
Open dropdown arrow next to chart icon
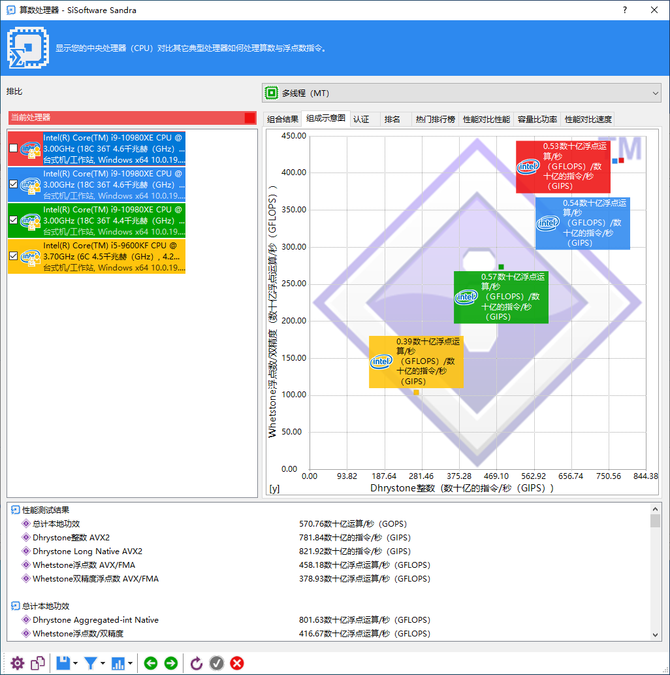tap(130, 663)
